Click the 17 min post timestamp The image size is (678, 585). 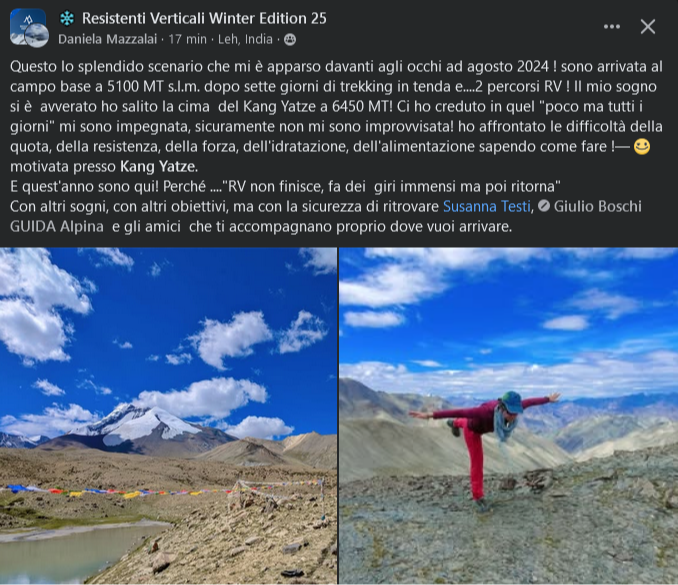pyautogui.click(x=187, y=39)
